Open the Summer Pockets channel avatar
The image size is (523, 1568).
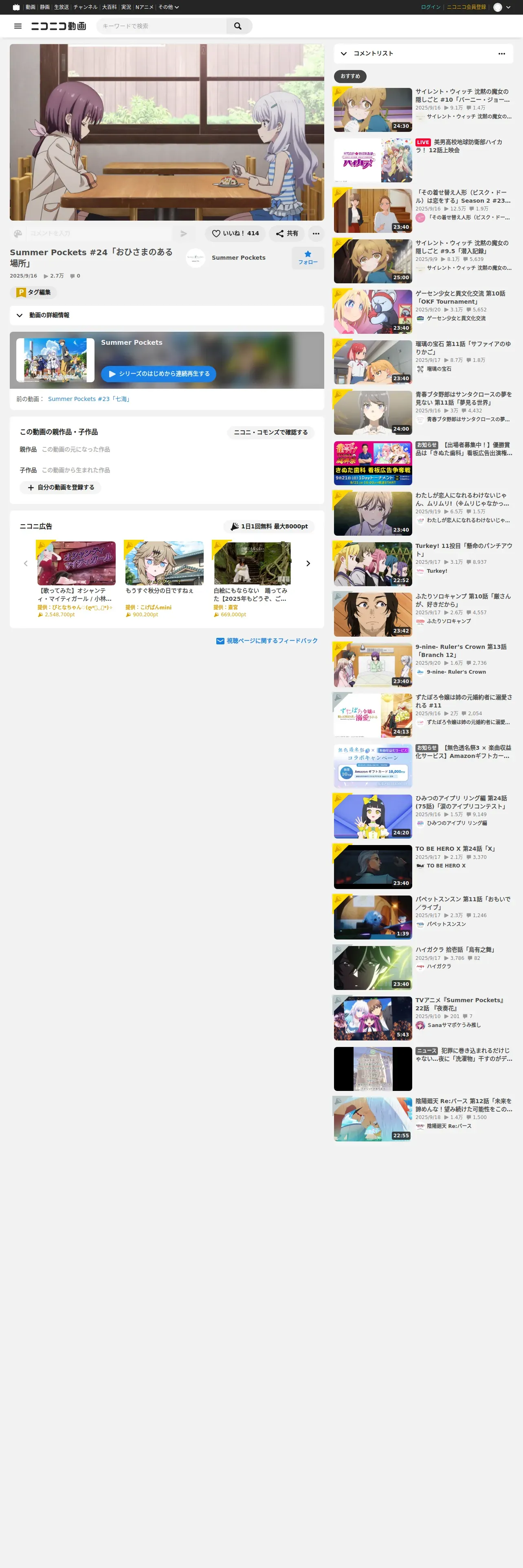196,258
